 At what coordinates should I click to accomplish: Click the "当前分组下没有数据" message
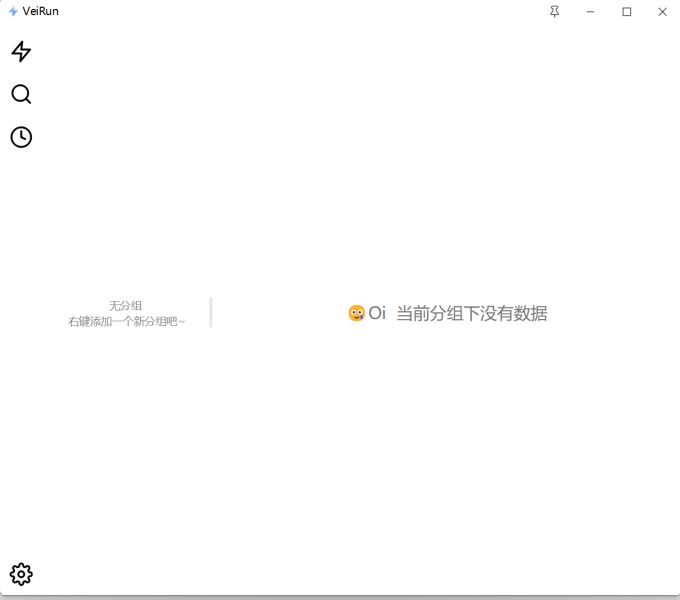pyautogui.click(x=471, y=313)
